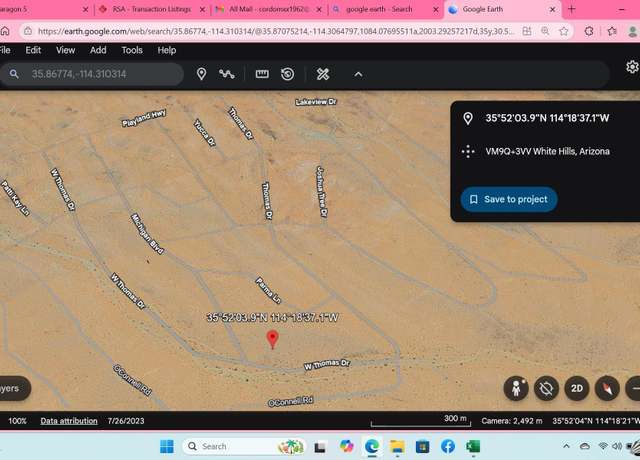
Task: Click the globe rotation reset button
Action: click(x=546, y=388)
